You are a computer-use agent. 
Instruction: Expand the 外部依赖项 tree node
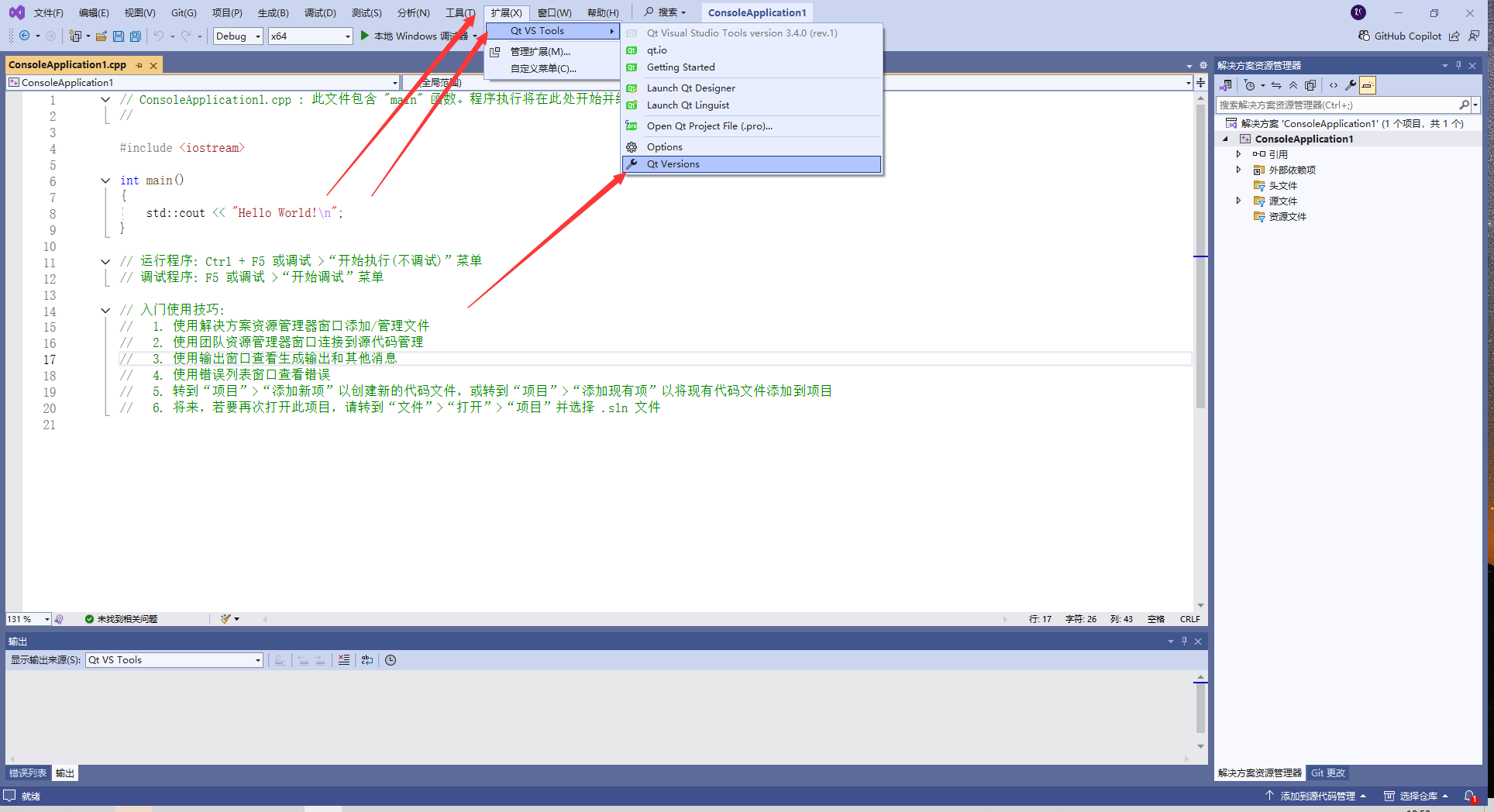(x=1238, y=170)
